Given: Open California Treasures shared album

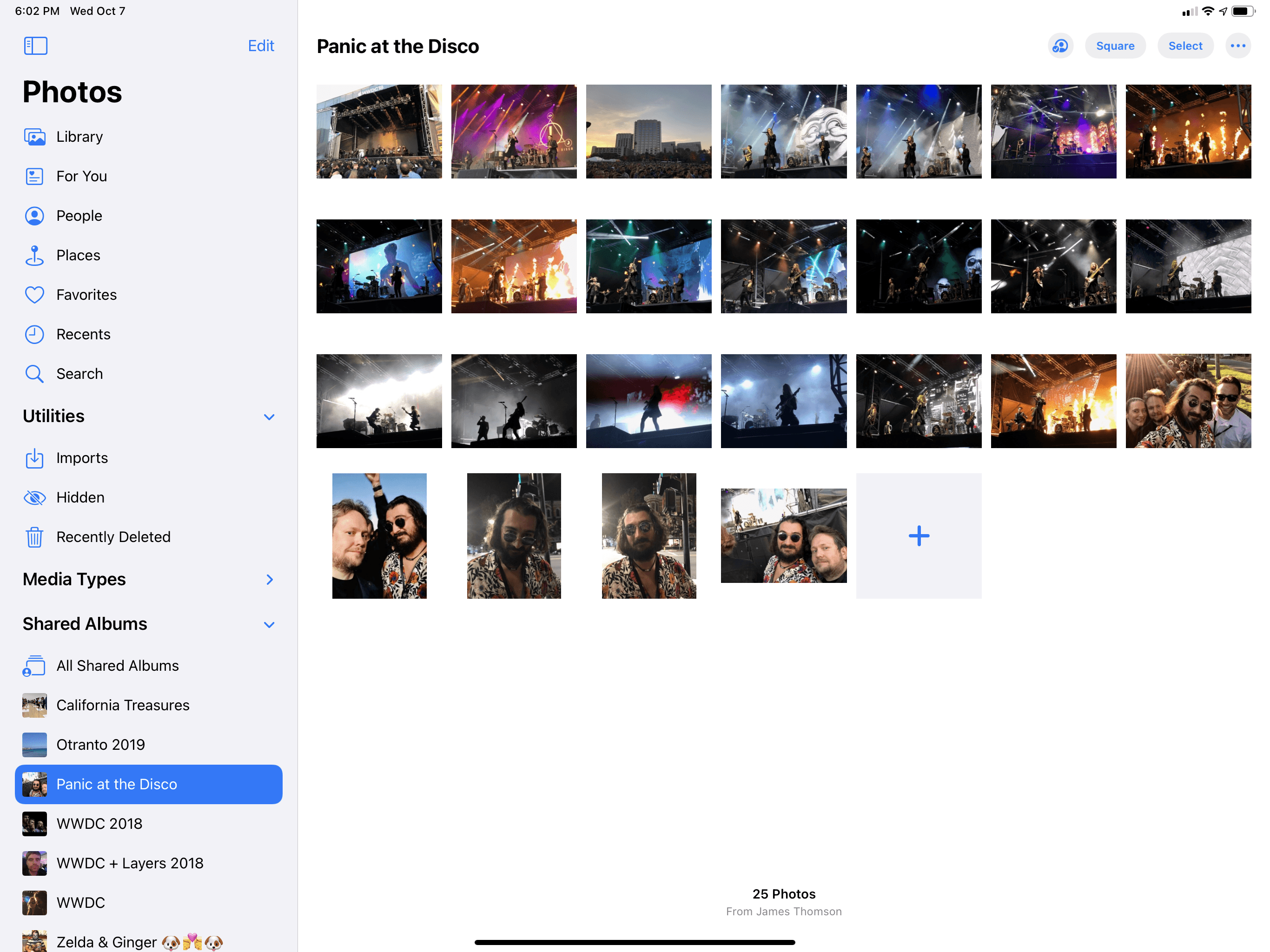Looking at the screenshot, I should [x=149, y=705].
